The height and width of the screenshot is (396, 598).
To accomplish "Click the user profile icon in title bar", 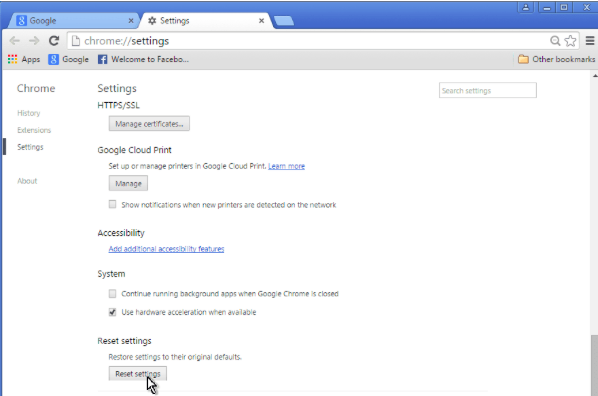I will click(x=526, y=7).
